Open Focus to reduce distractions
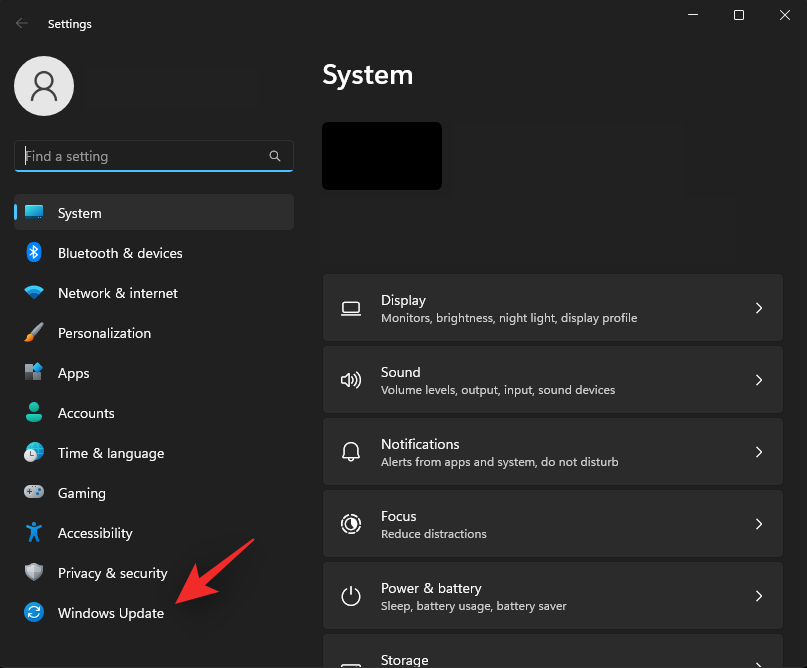The width and height of the screenshot is (807, 668). [553, 524]
